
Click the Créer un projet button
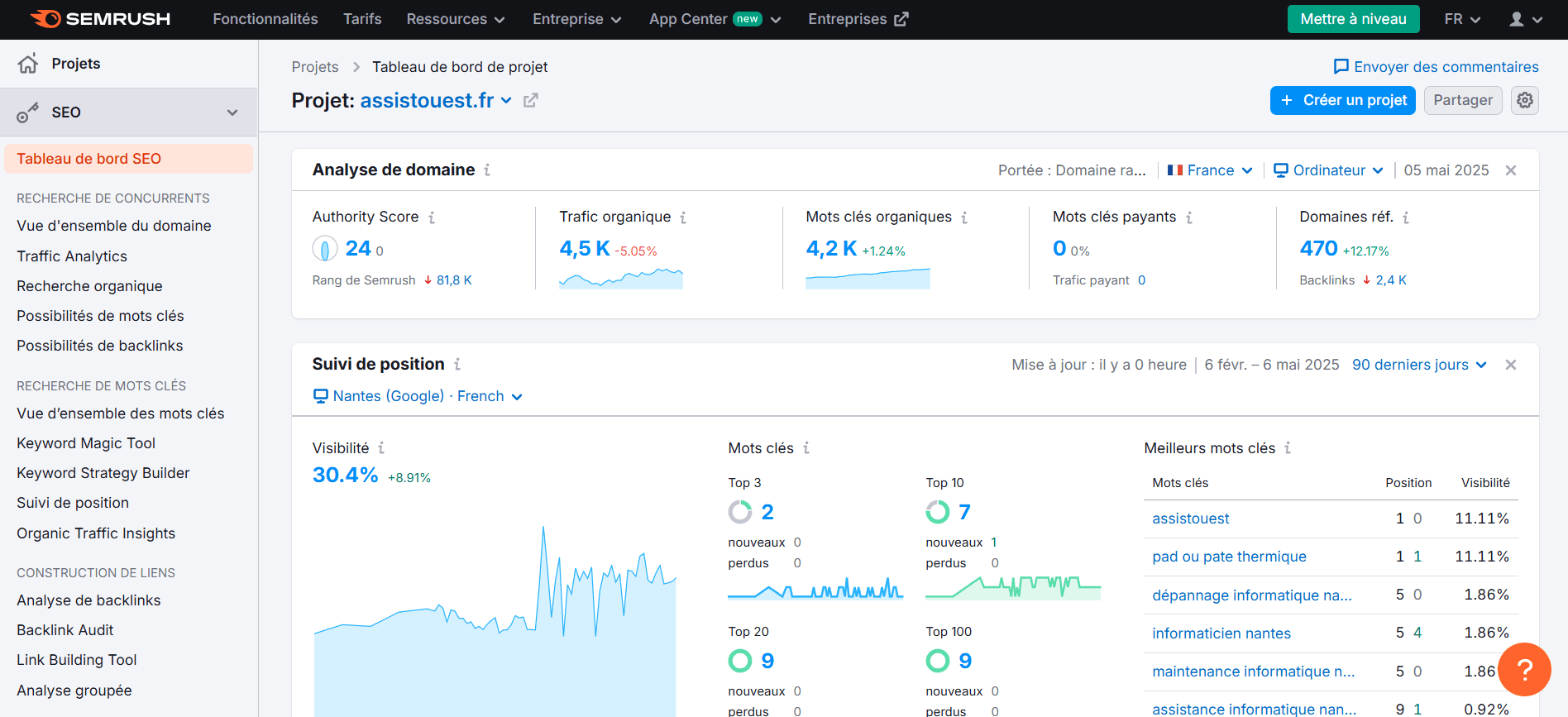point(1342,100)
